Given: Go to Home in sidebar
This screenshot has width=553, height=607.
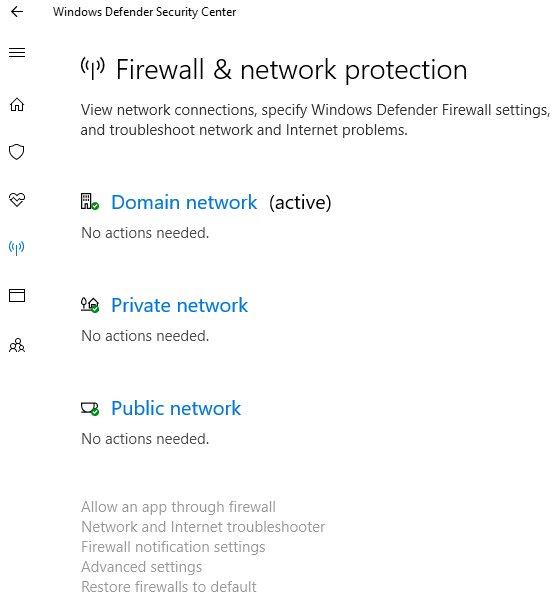Looking at the screenshot, I should pos(17,105).
